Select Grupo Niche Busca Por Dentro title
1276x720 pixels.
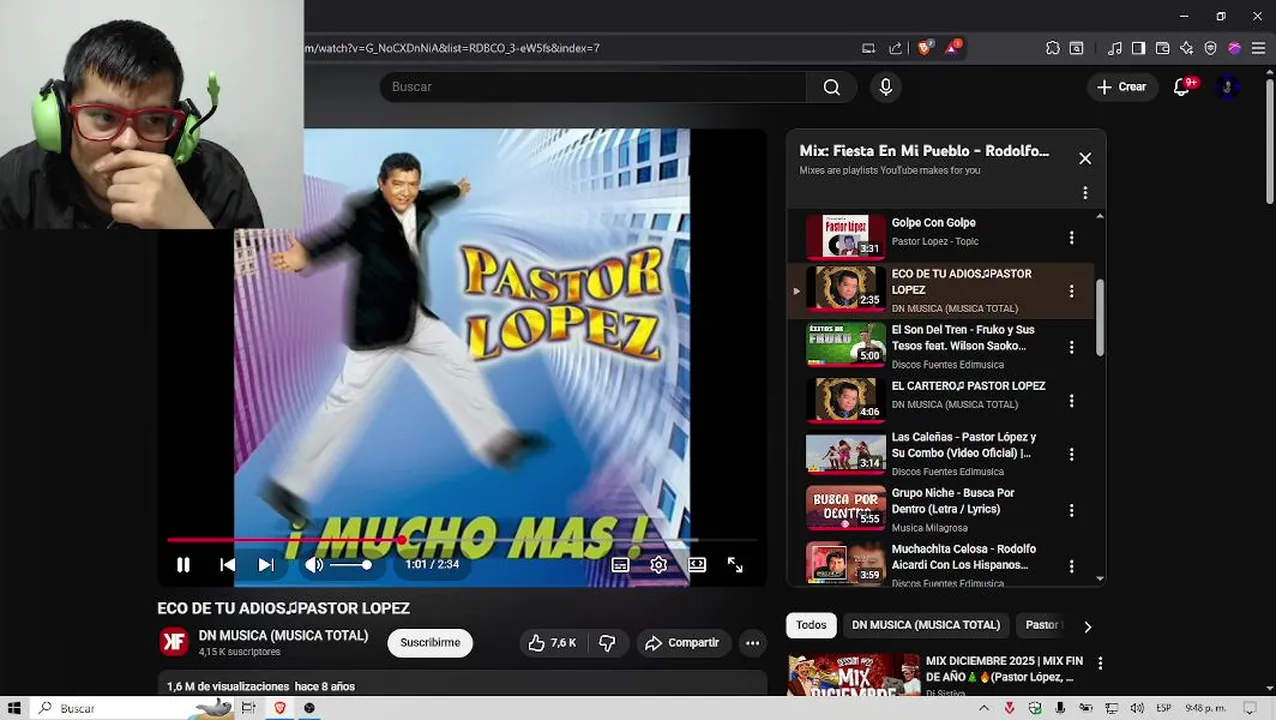(953, 501)
